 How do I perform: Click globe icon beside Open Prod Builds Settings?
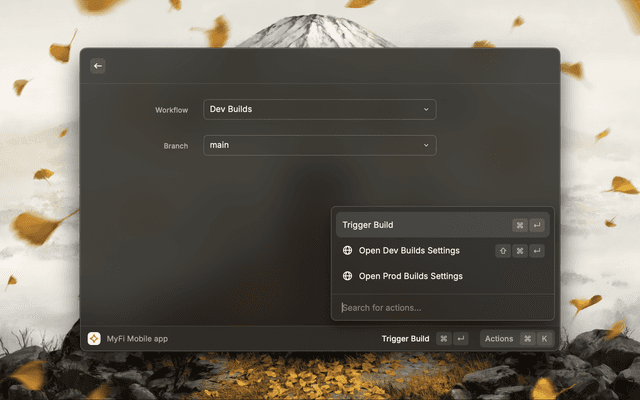point(347,276)
